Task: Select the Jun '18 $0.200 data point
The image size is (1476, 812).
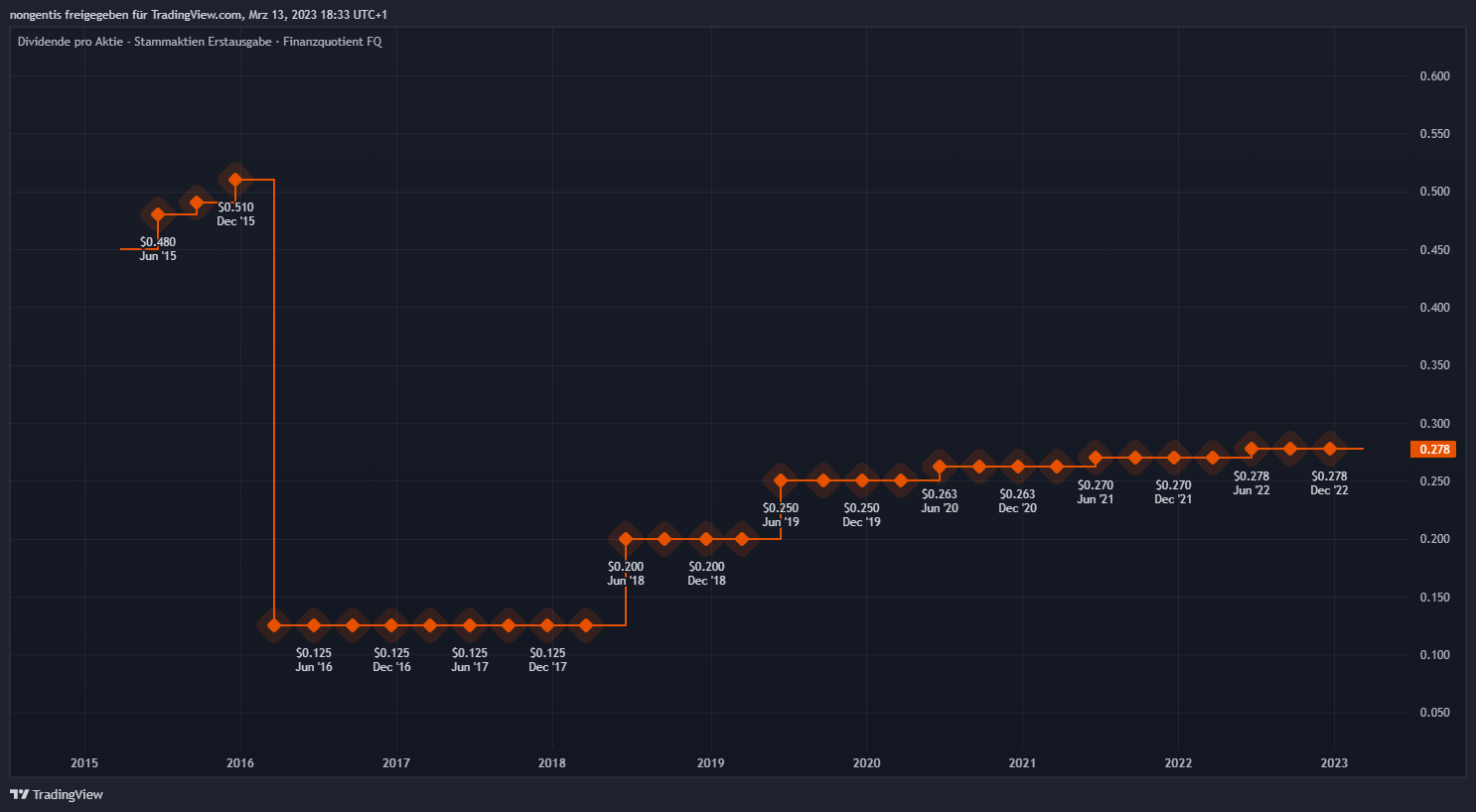Action: [626, 539]
